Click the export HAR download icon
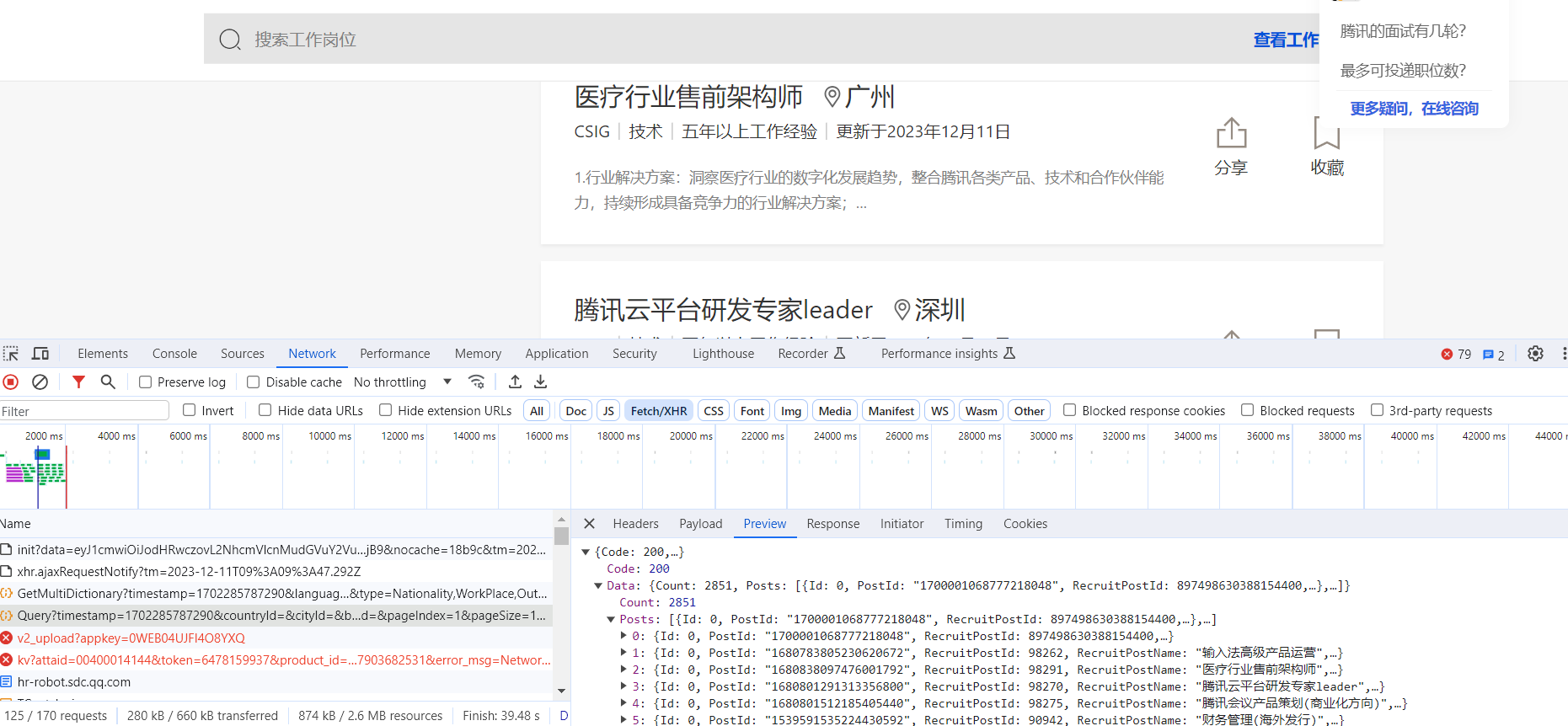Viewport: 1568px width, 726px height. (541, 382)
